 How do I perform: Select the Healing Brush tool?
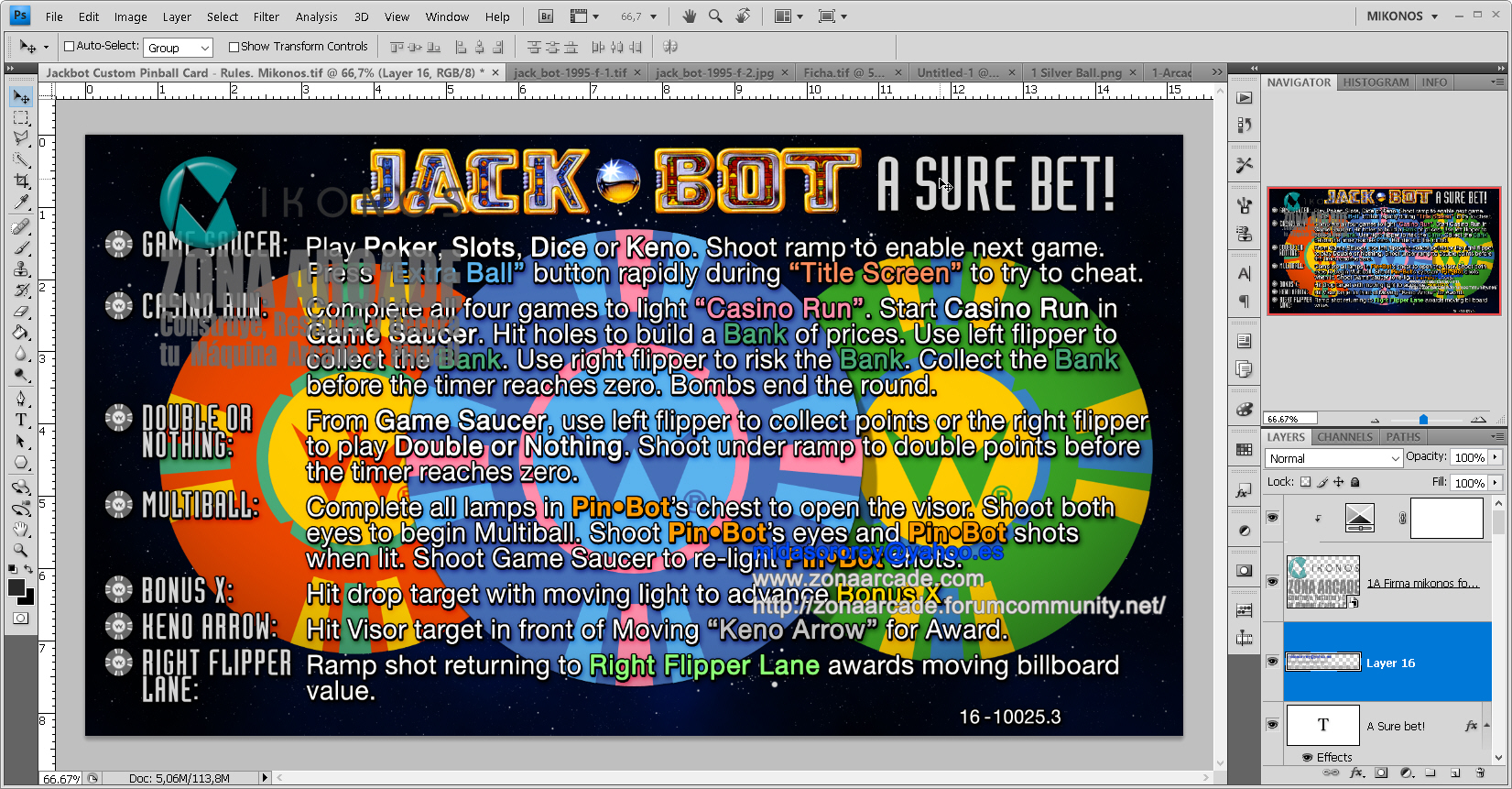(x=21, y=226)
